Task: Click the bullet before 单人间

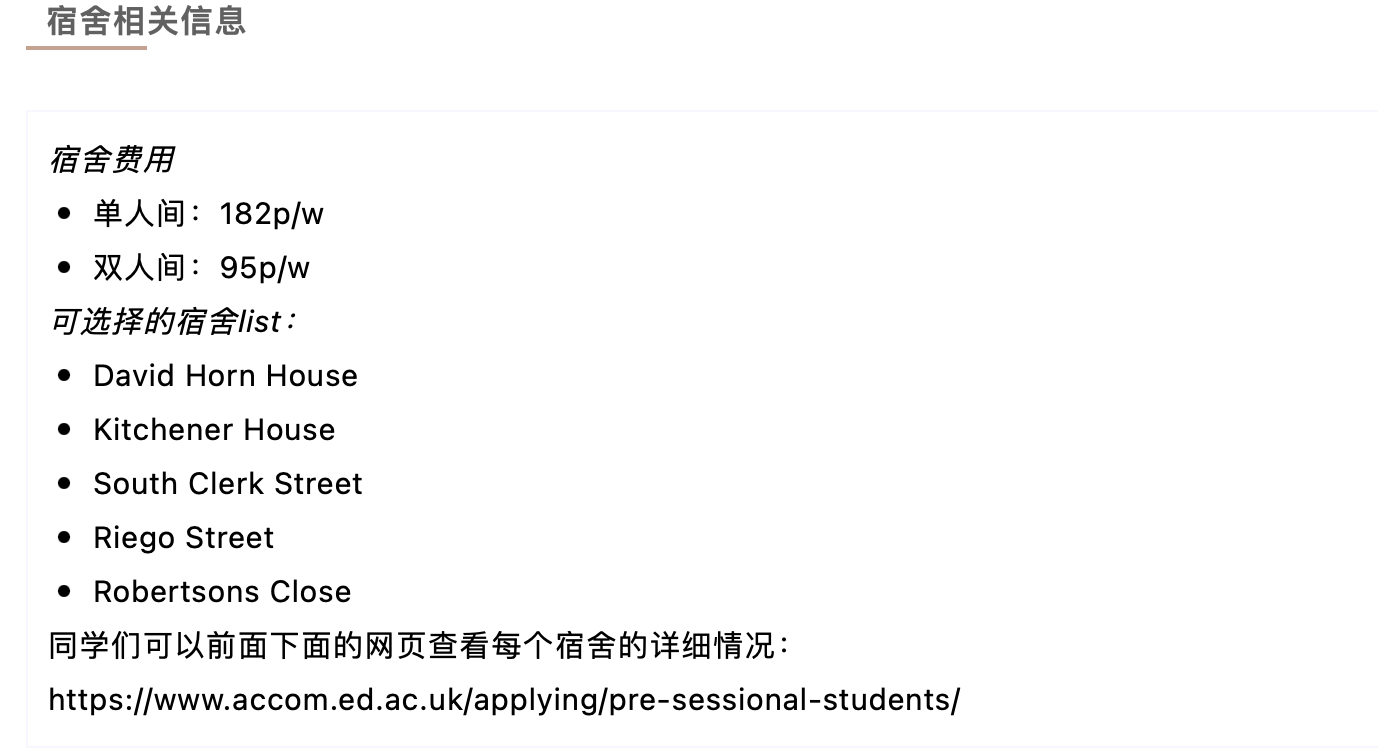Action: coord(65,213)
